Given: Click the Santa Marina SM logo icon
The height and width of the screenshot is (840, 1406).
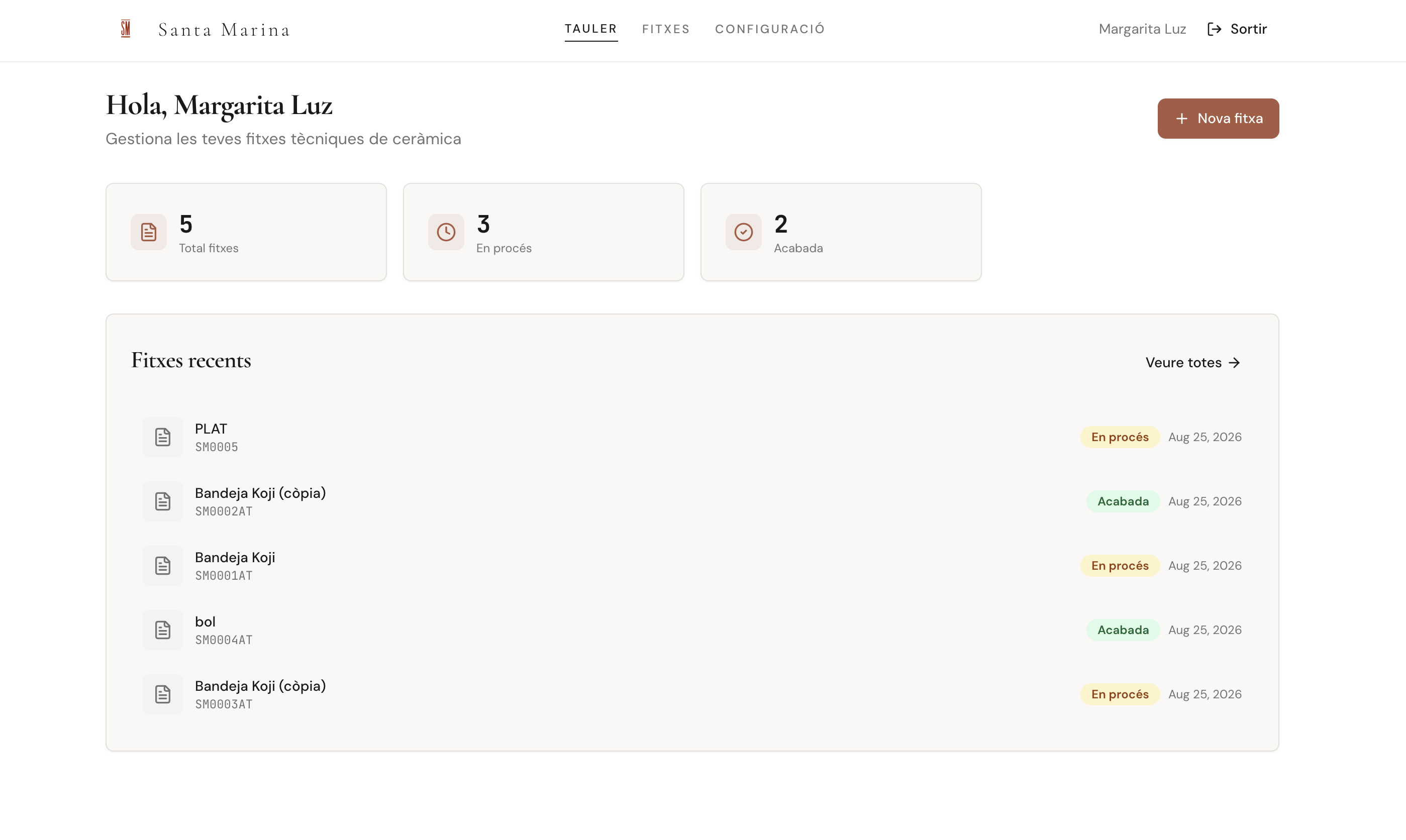Looking at the screenshot, I should tap(126, 28).
